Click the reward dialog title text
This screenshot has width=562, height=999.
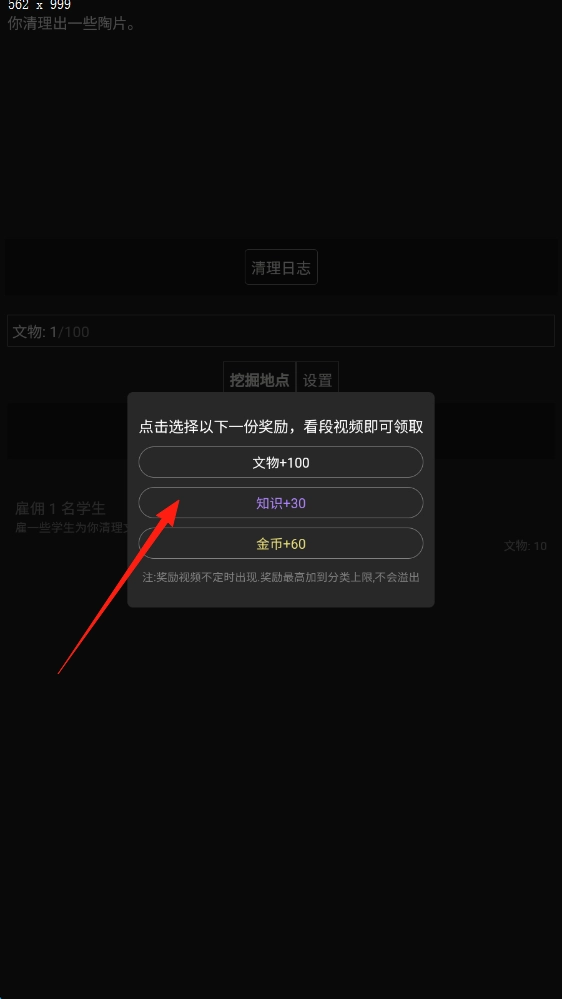pos(281,426)
